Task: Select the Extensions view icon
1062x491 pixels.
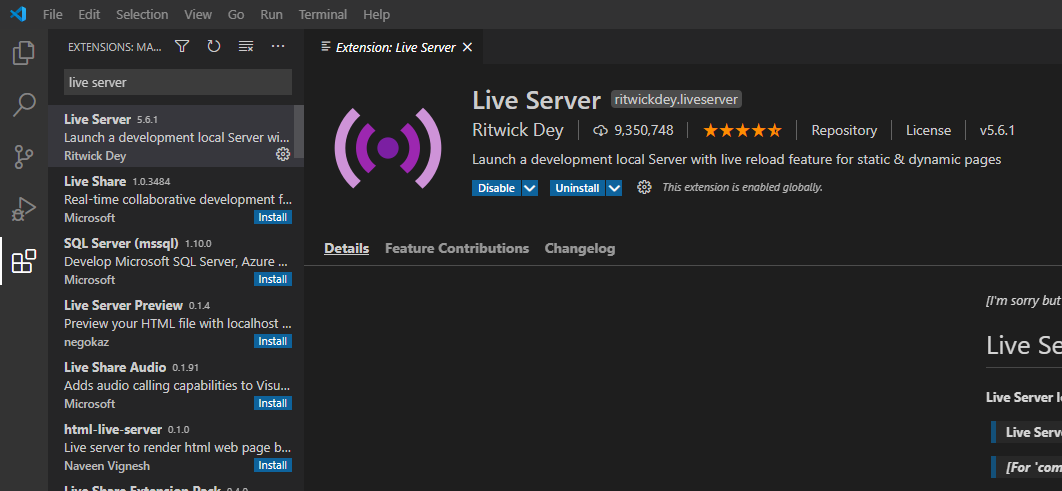Action: 24,261
